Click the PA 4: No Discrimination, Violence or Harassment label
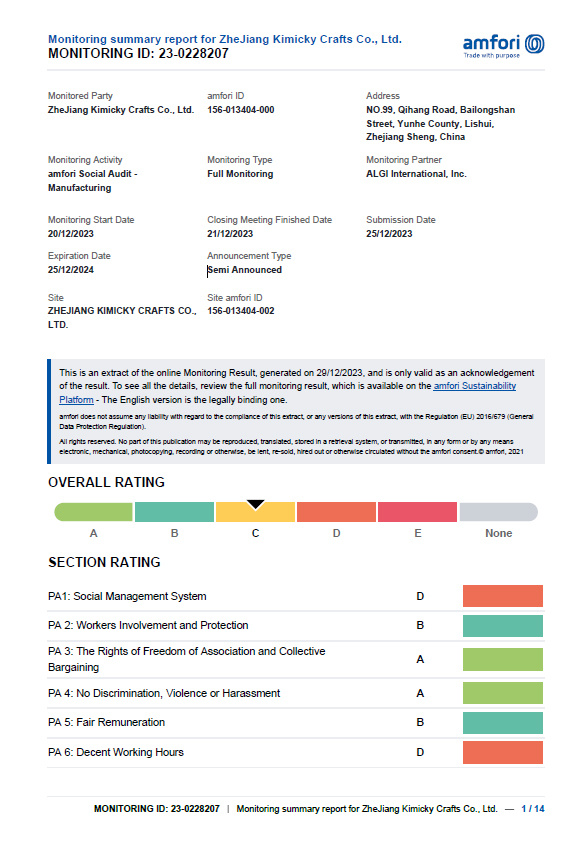Screen dimensions: 583x845 click(164, 693)
